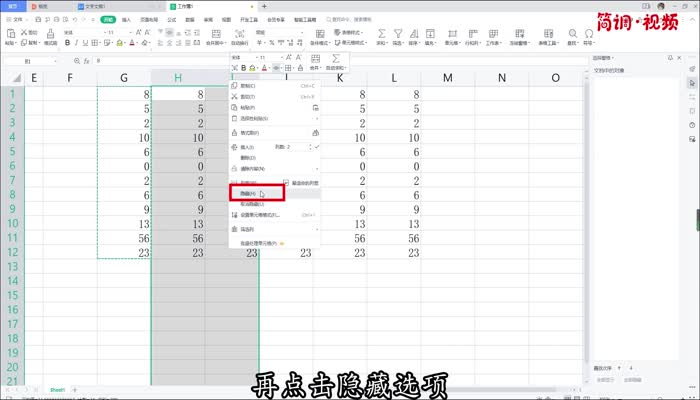The image size is (700, 400).
Task: Expand the Filter (筛选) submenu arrow
Action: (x=316, y=229)
